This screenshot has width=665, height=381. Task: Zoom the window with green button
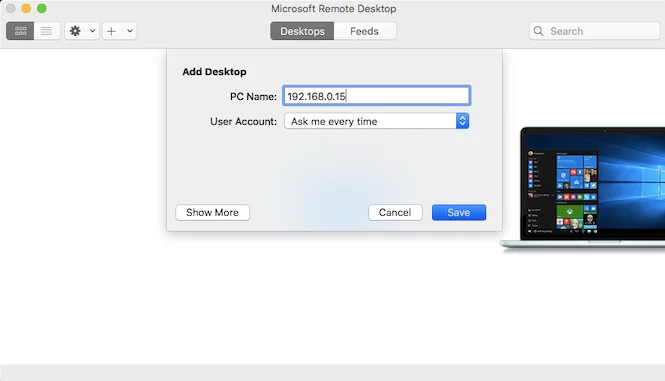click(x=42, y=8)
